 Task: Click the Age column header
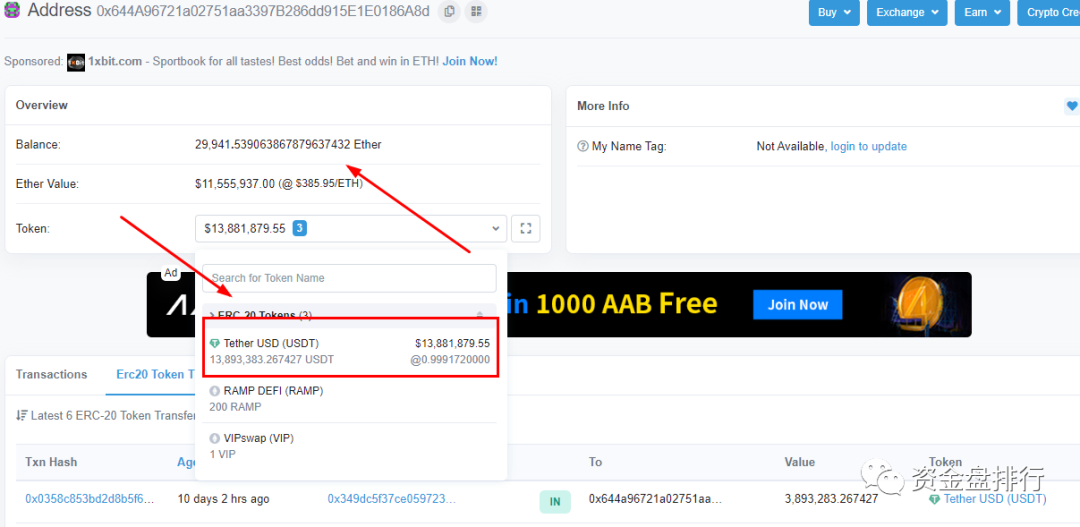tap(187, 462)
